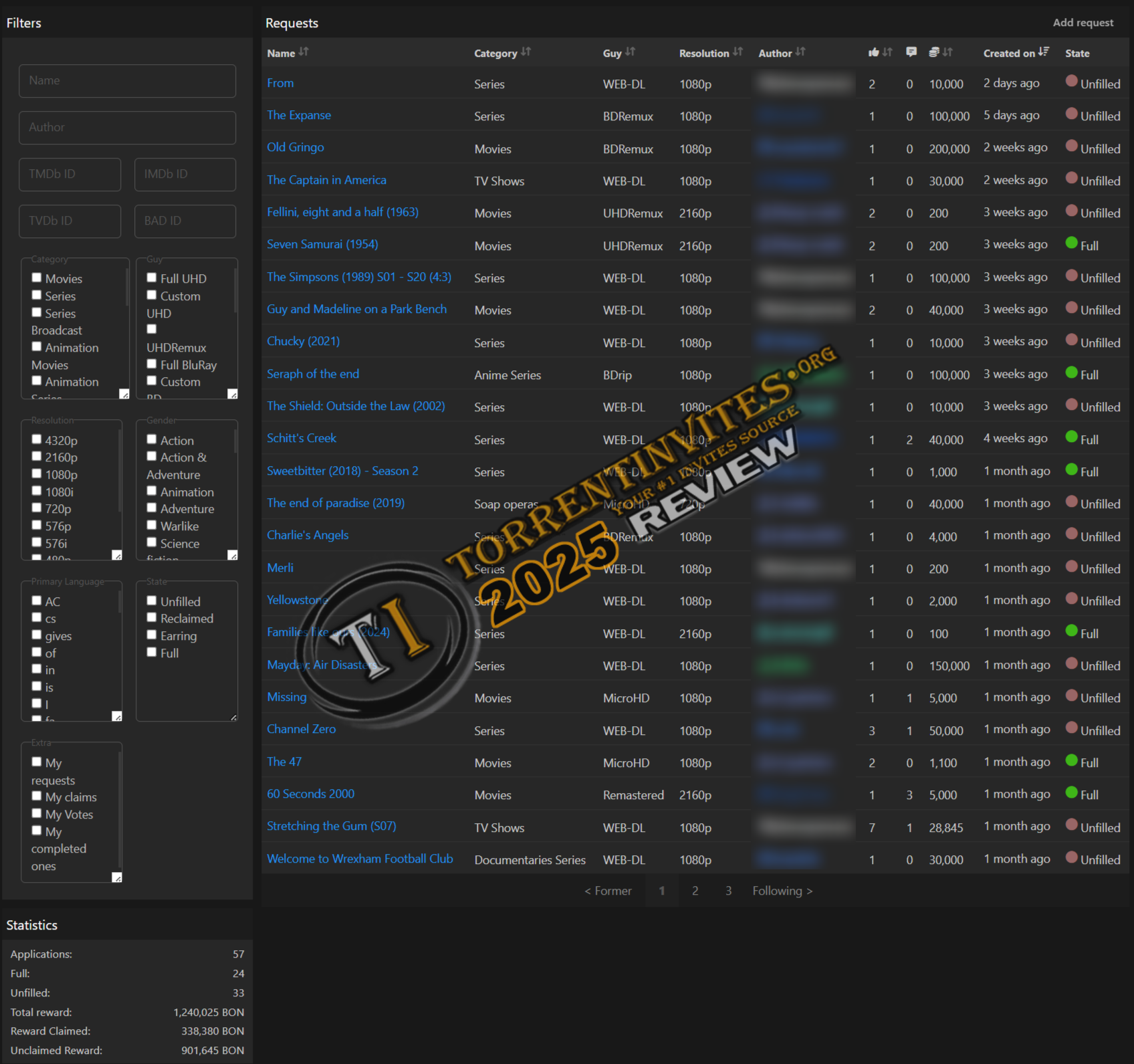The width and height of the screenshot is (1134, 1064).
Task: Click the Resolution box resize handle
Action: point(117,555)
